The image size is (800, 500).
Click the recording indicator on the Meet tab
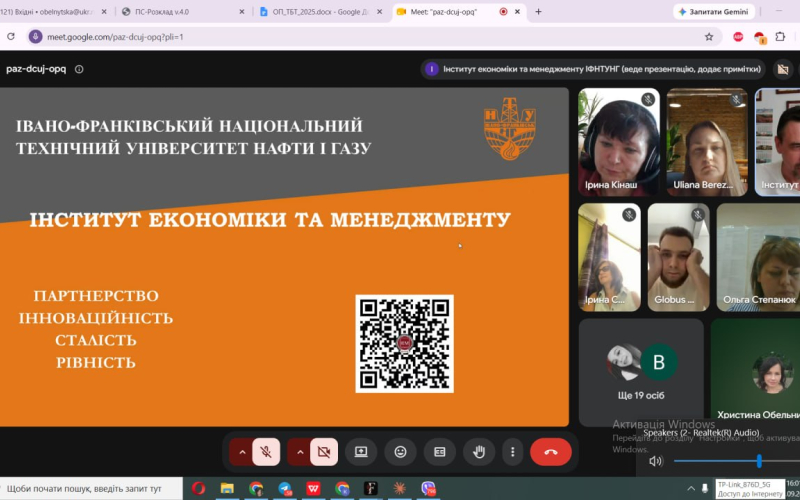(503, 12)
